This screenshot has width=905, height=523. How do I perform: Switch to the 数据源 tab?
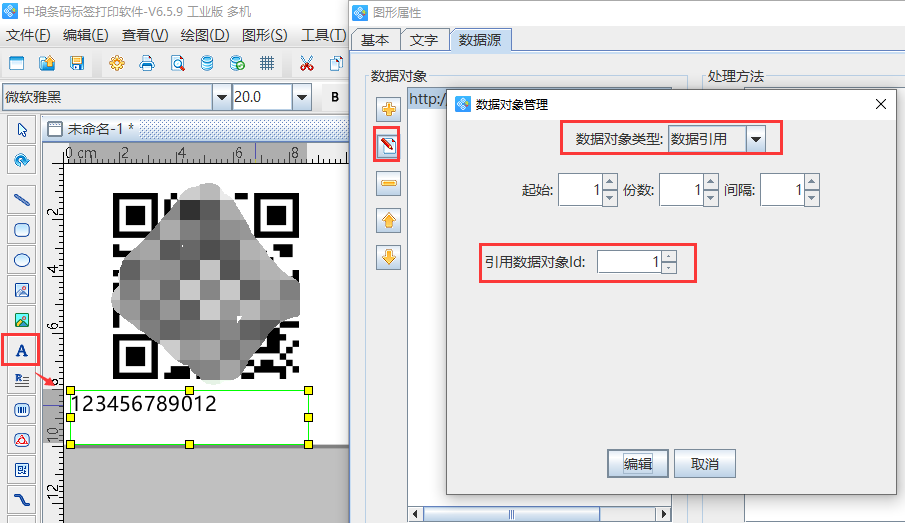click(x=480, y=40)
